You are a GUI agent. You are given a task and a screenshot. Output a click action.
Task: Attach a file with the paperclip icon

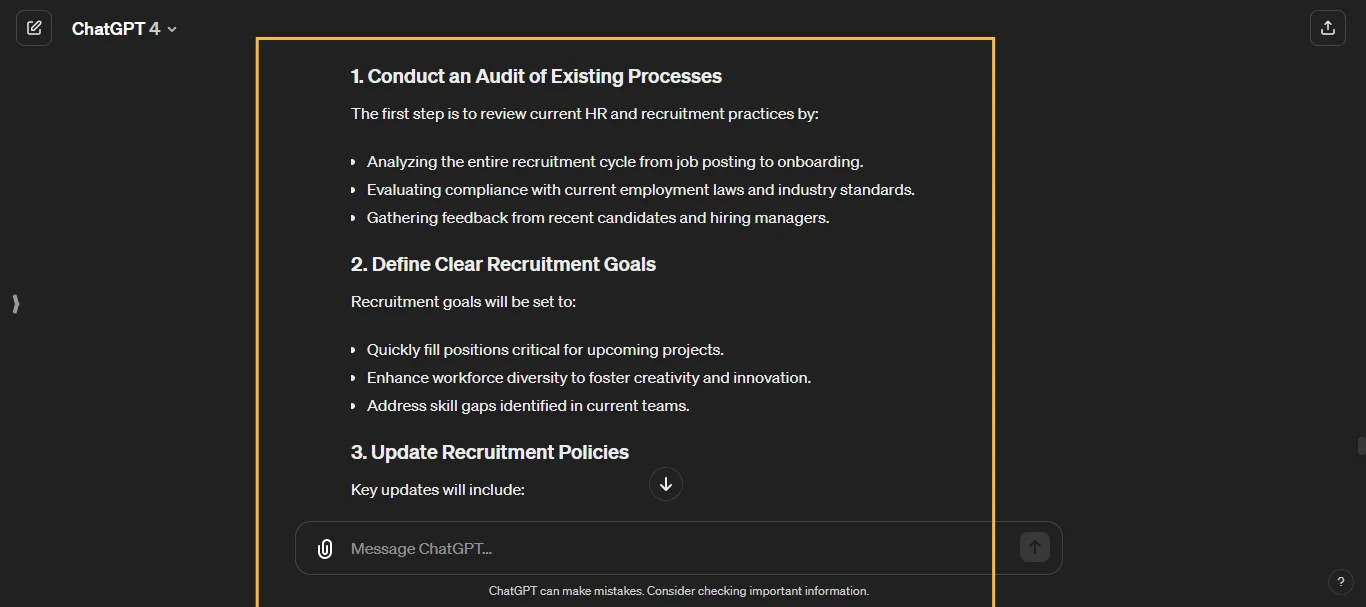tap(325, 548)
